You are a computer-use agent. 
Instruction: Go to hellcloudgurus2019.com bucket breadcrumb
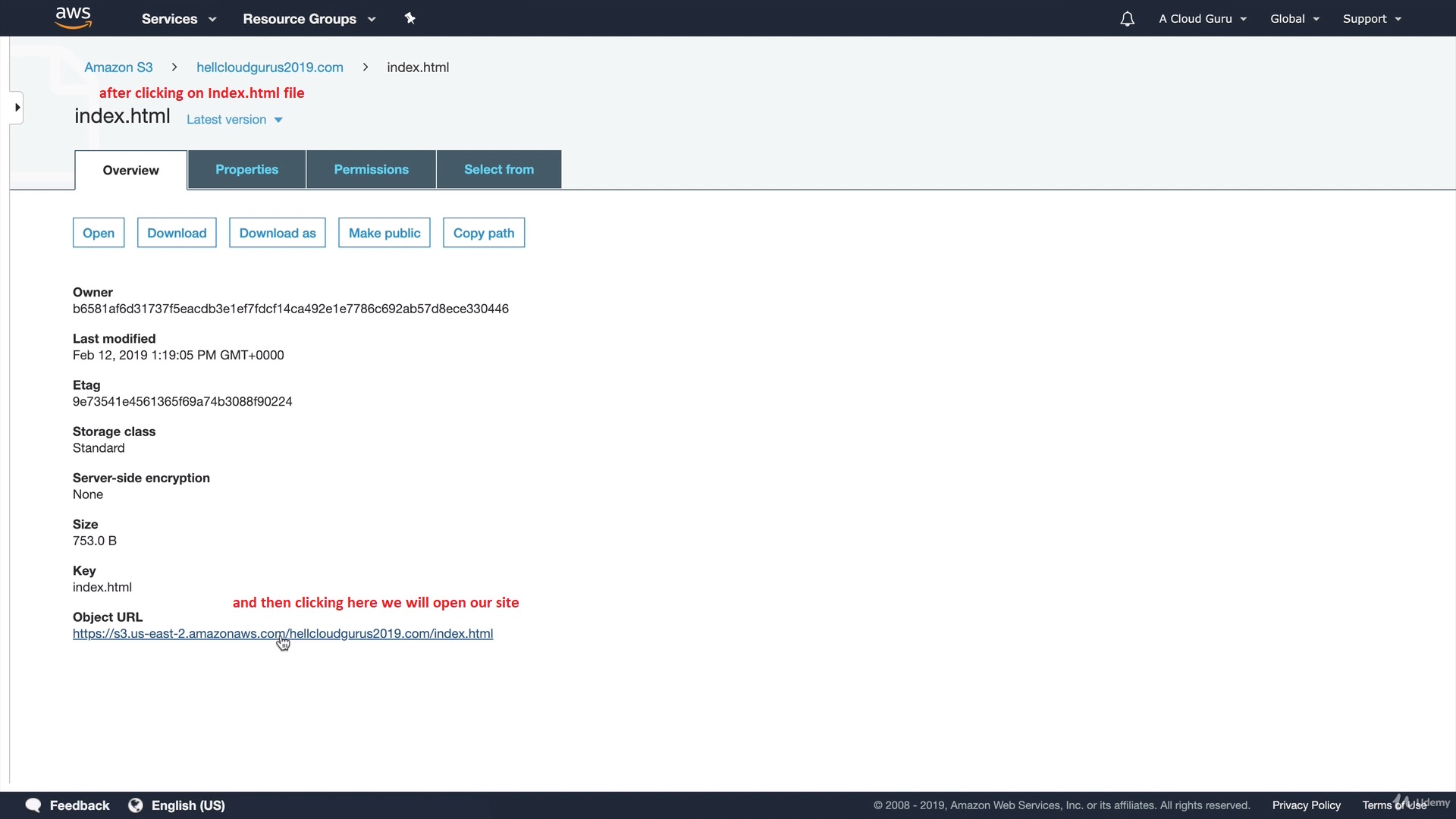click(269, 67)
